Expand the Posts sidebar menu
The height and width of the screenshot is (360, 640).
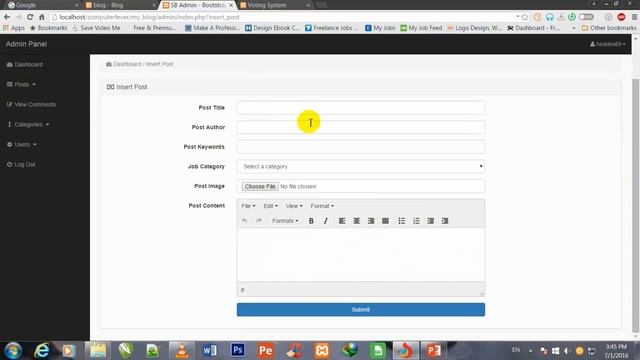pos(21,84)
